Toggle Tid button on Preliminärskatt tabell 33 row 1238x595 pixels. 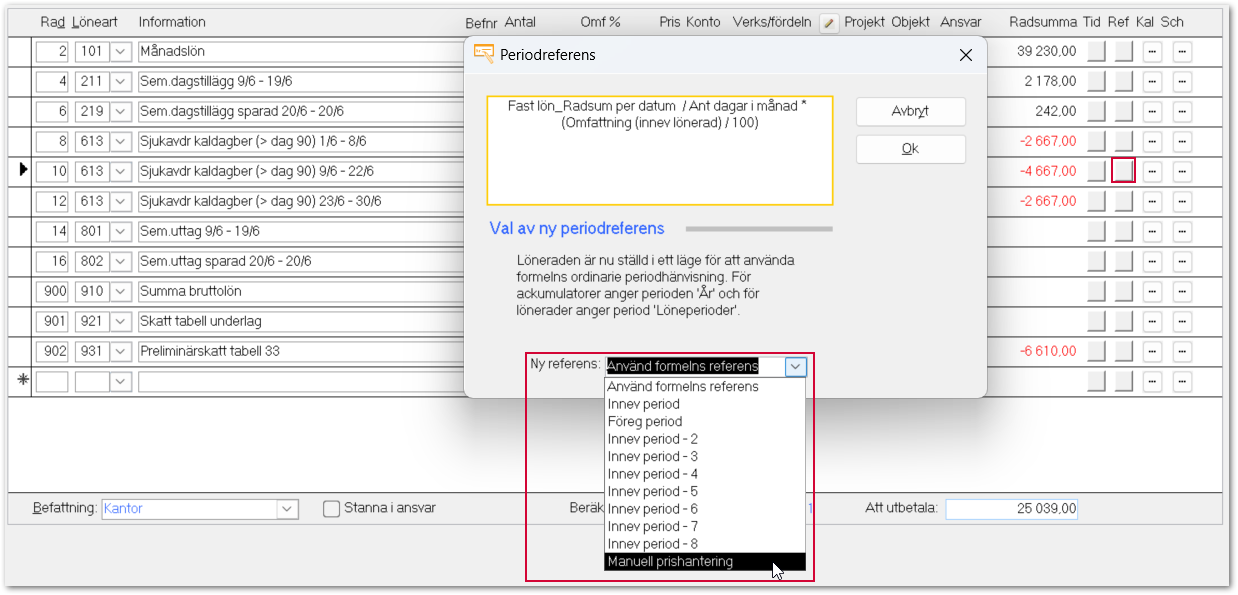[x=1097, y=351]
